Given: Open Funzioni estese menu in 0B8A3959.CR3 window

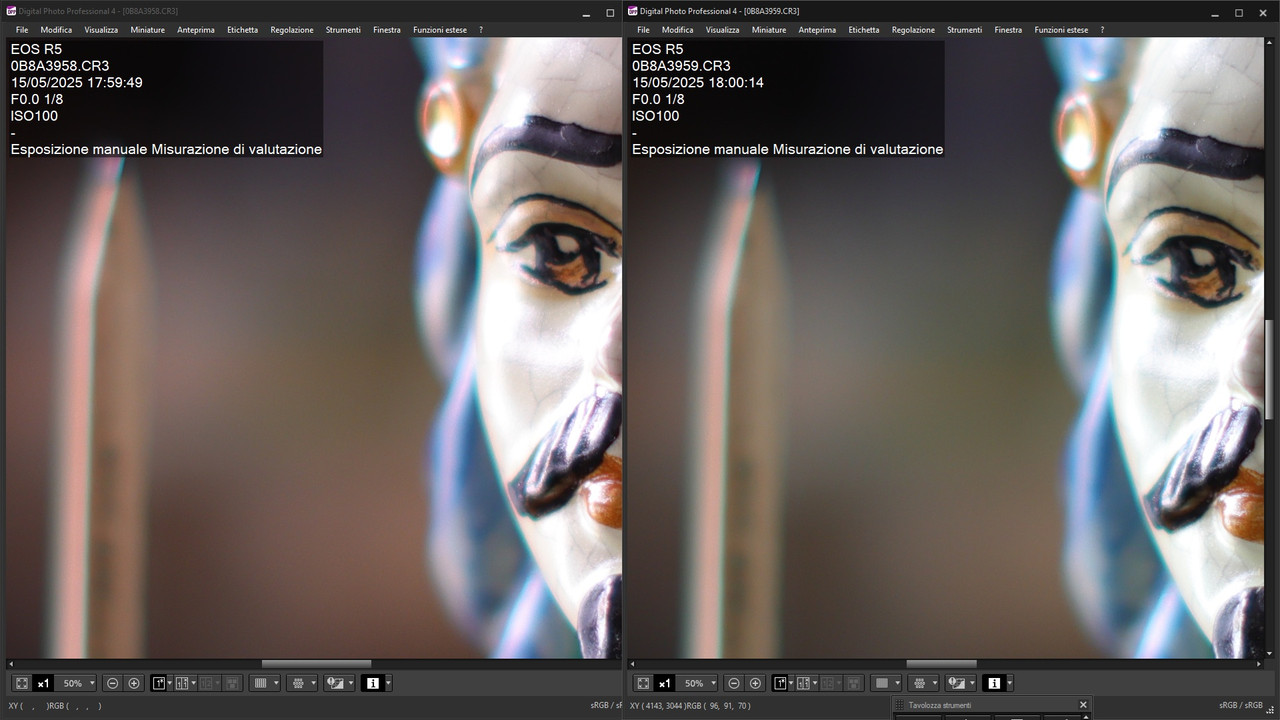Looking at the screenshot, I should (1061, 30).
